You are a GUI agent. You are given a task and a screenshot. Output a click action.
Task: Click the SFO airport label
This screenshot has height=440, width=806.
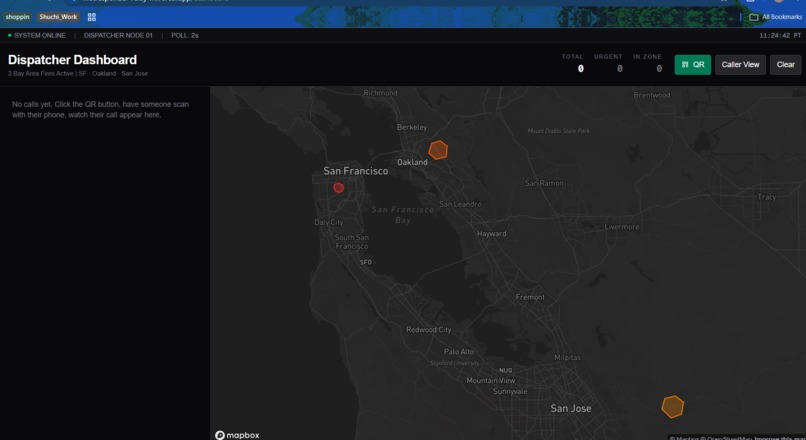pos(365,262)
